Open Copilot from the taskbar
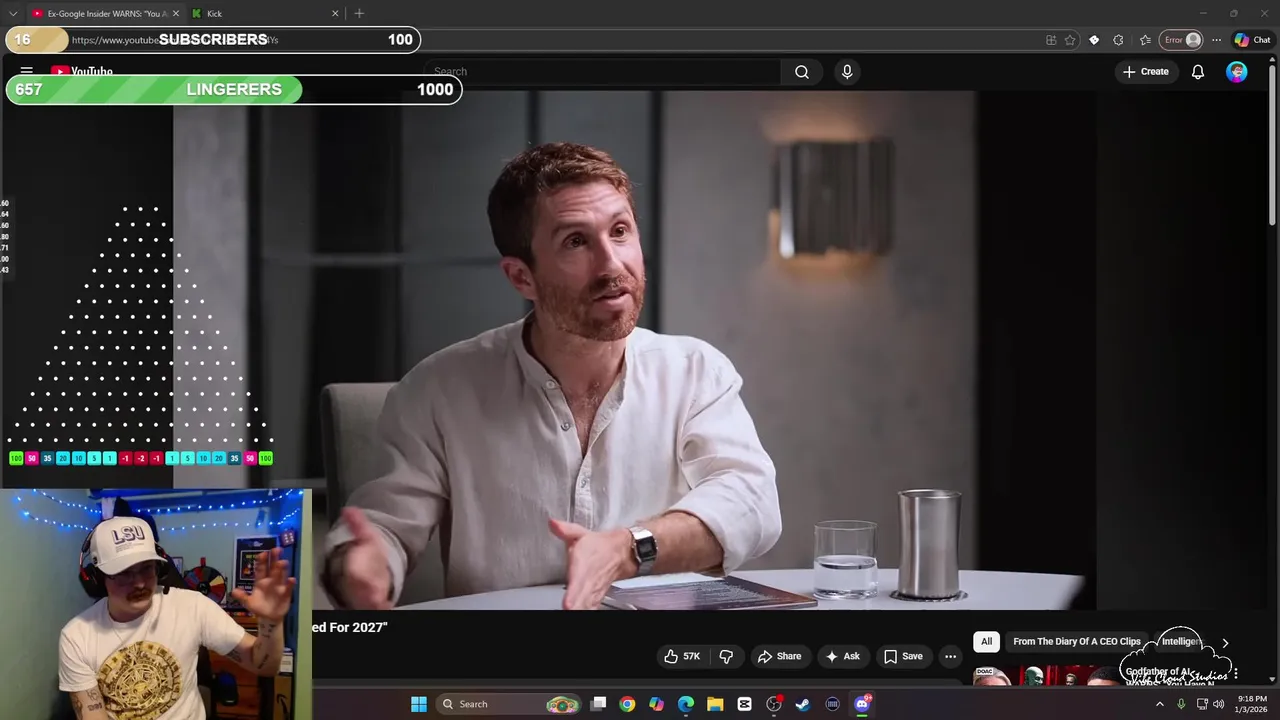Viewport: 1280px width, 720px height. pos(656,704)
